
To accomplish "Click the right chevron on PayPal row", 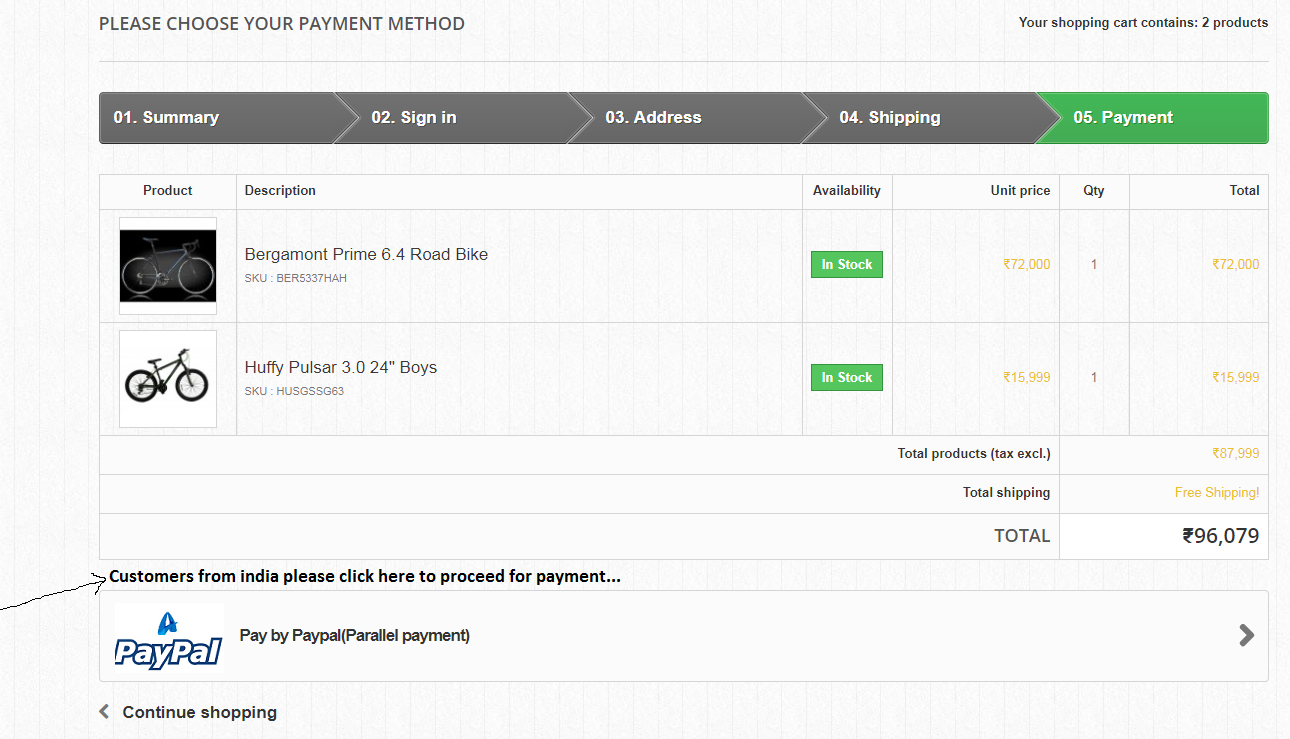I will [1246, 635].
